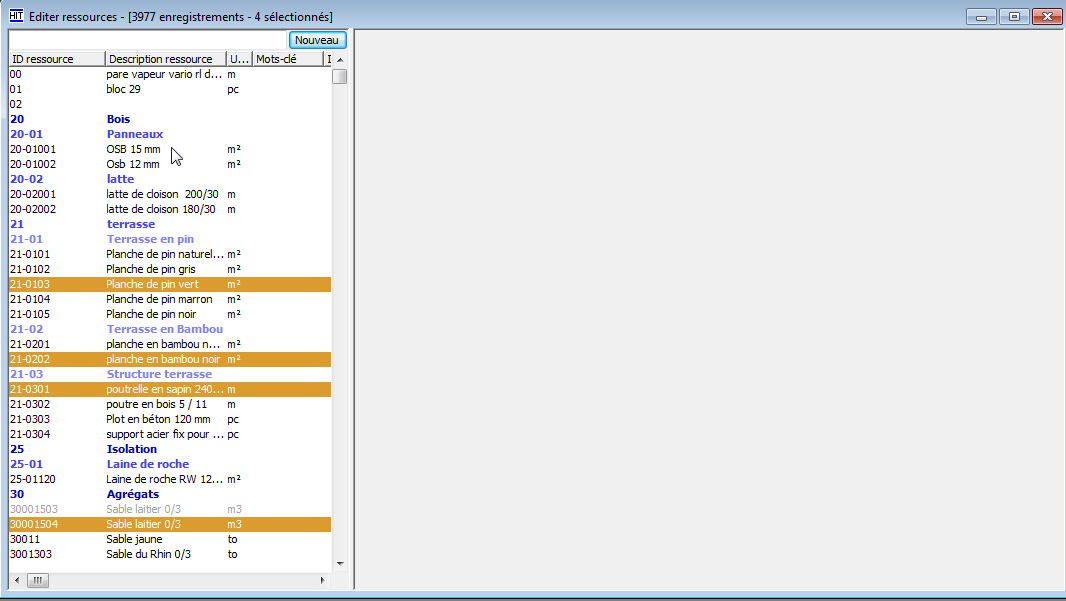The width and height of the screenshot is (1066, 601).
Task: Sort by ID ressource column header
Action: pos(56,59)
